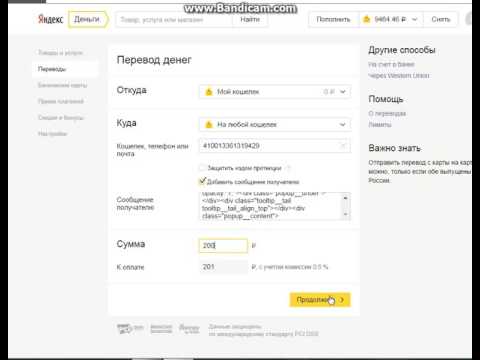
Task: Open Через Western Union link
Action: 399,75
